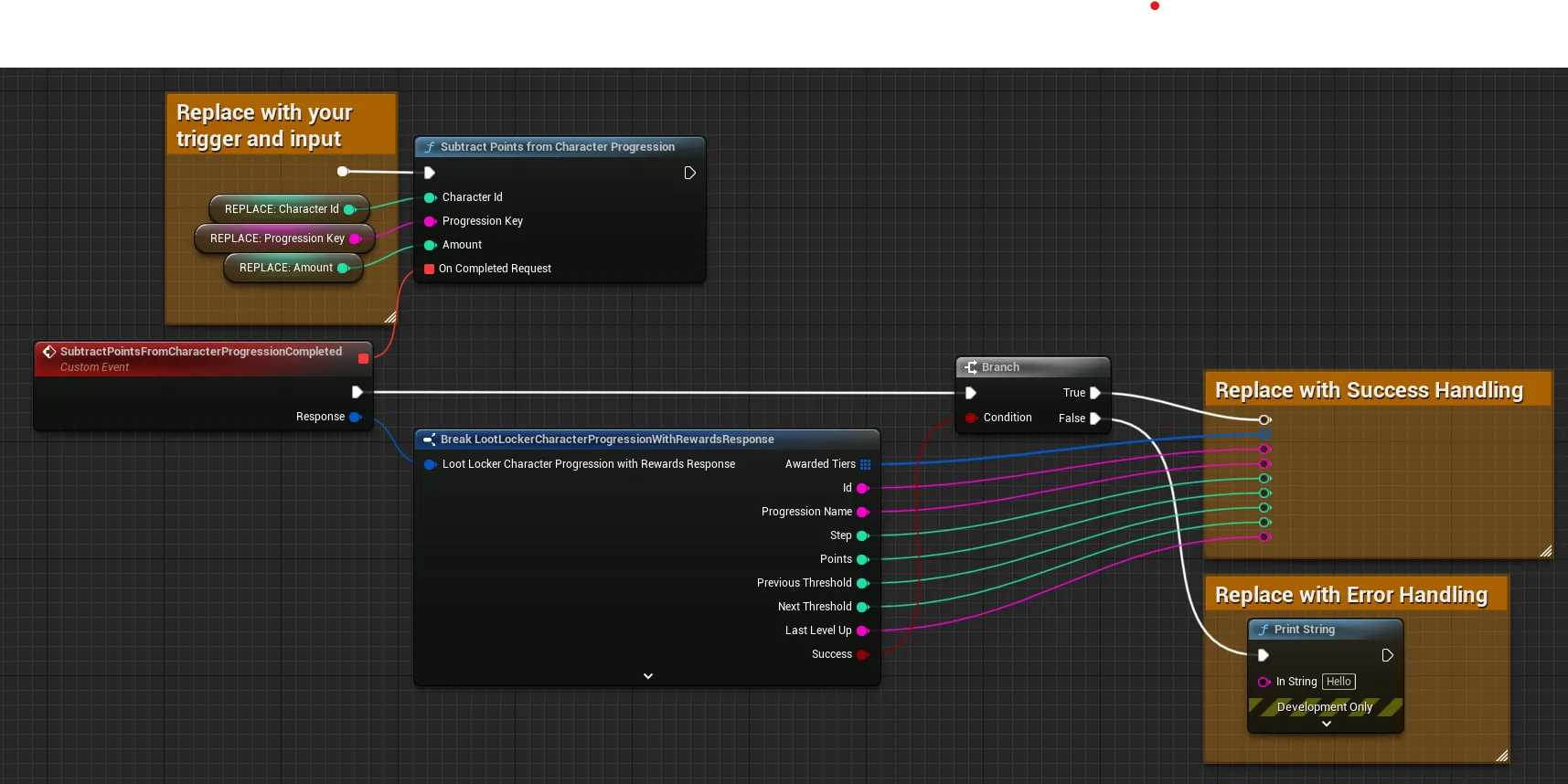Click the Last Level Up output pin
This screenshot has width=1568, height=784.
point(862,630)
